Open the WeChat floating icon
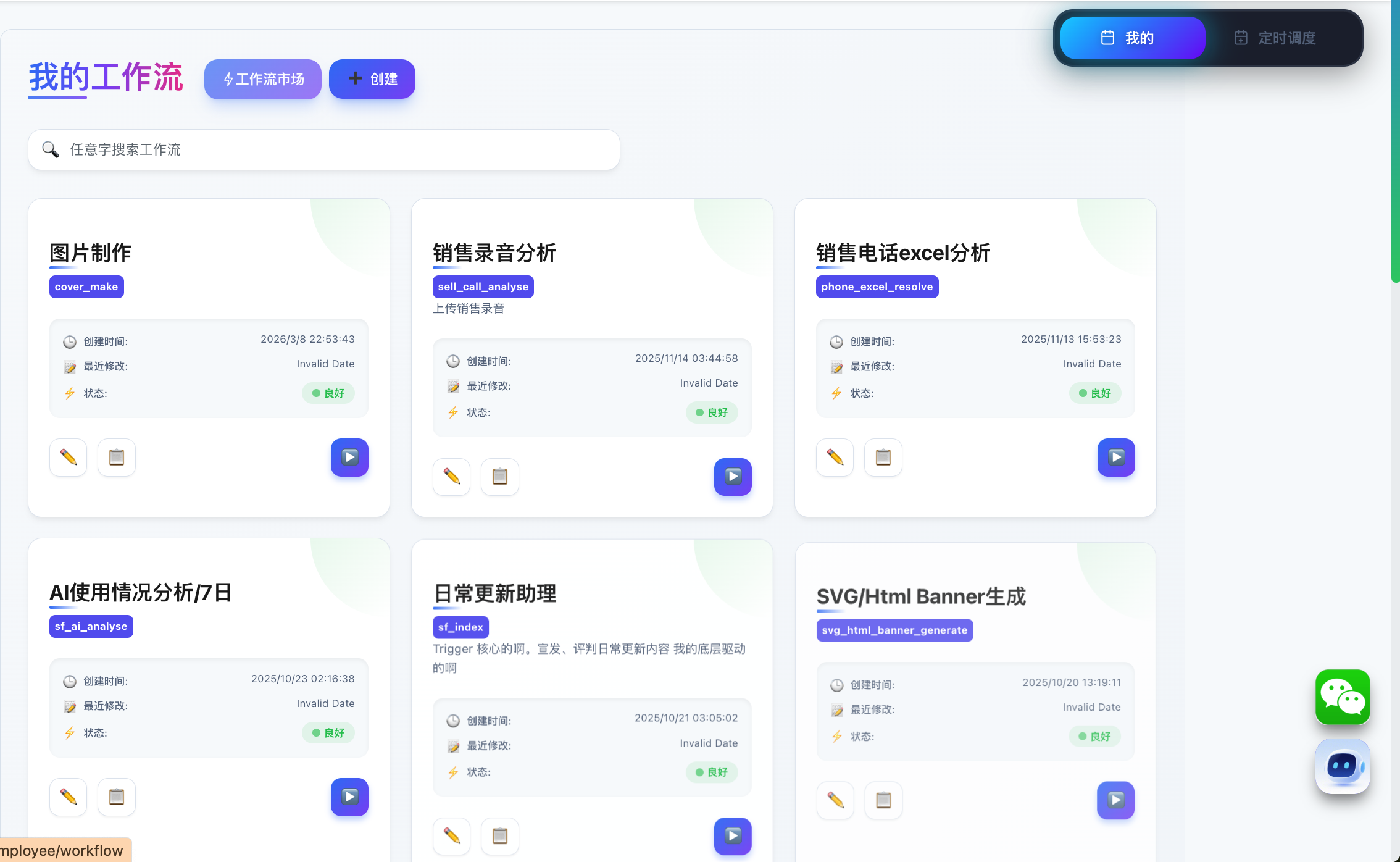The width and height of the screenshot is (1400, 862). [x=1343, y=697]
